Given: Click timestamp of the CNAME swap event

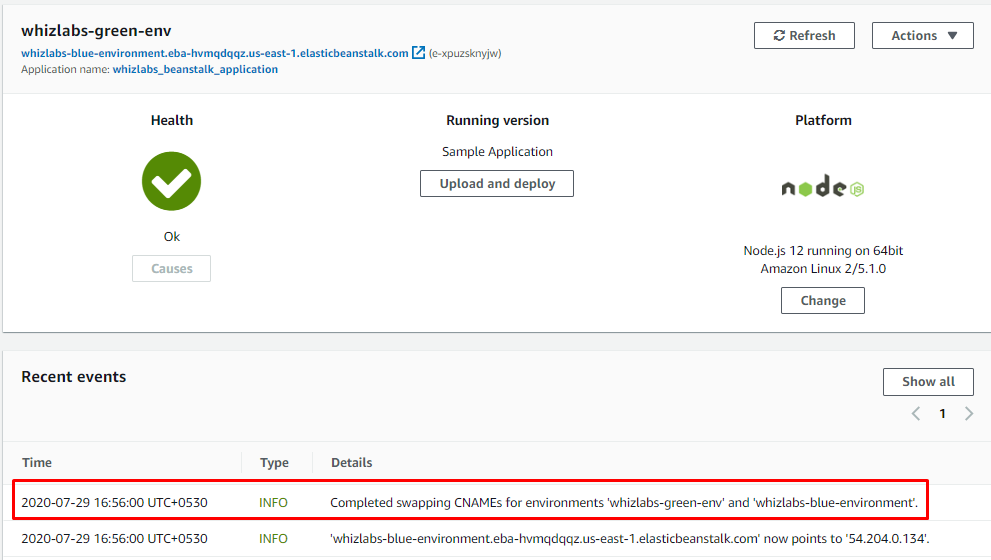Looking at the screenshot, I should (x=114, y=502).
